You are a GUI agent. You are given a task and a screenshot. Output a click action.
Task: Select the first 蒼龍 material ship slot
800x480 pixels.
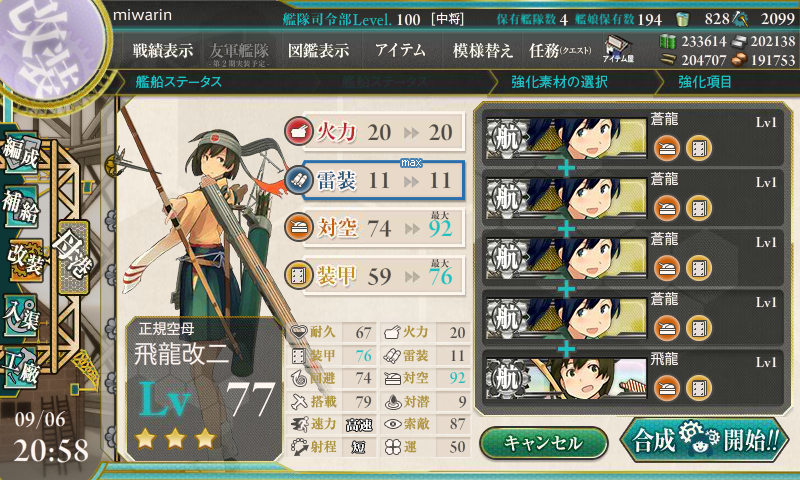[633, 137]
